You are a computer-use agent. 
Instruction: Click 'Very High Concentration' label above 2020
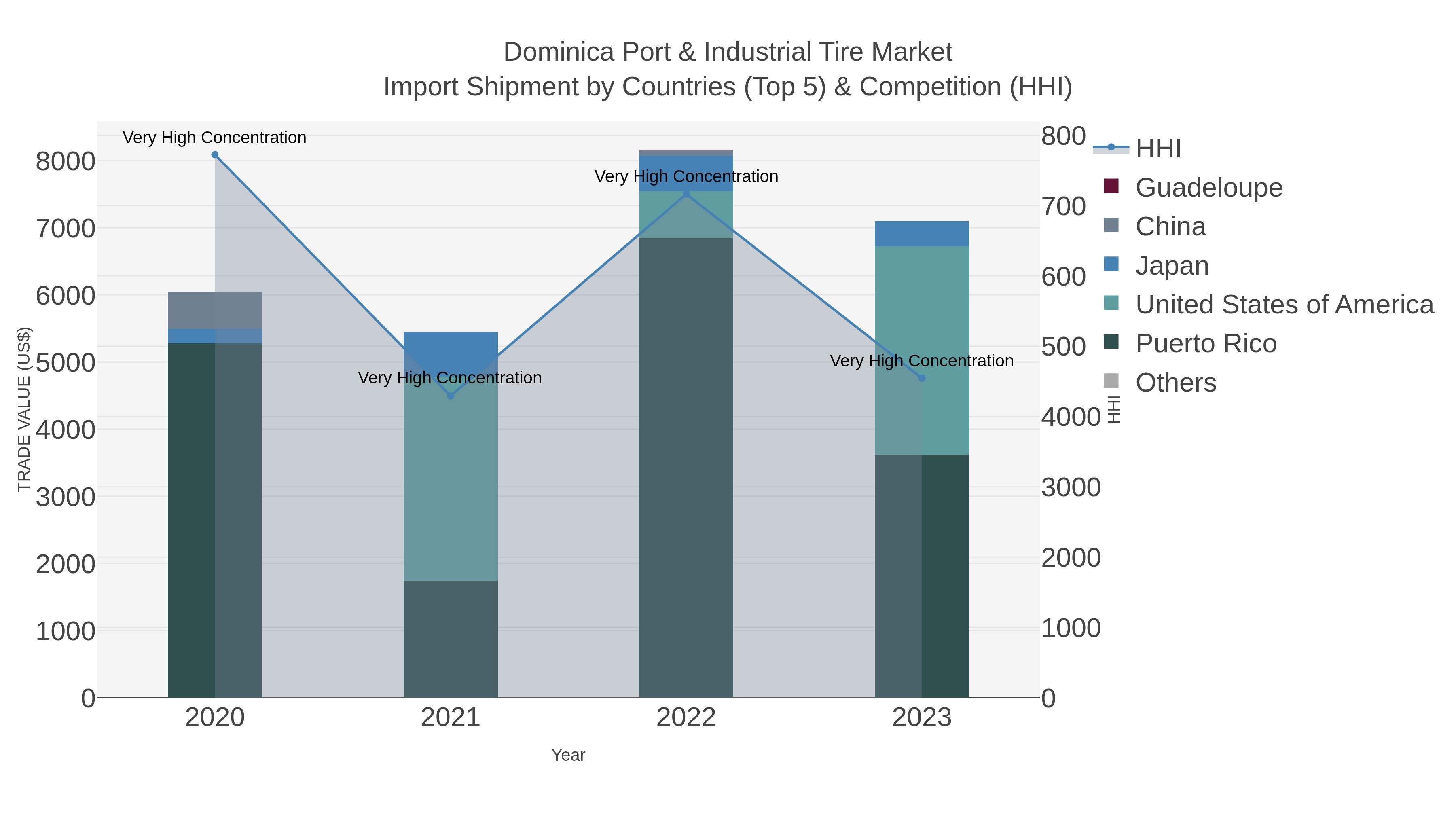[x=215, y=138]
